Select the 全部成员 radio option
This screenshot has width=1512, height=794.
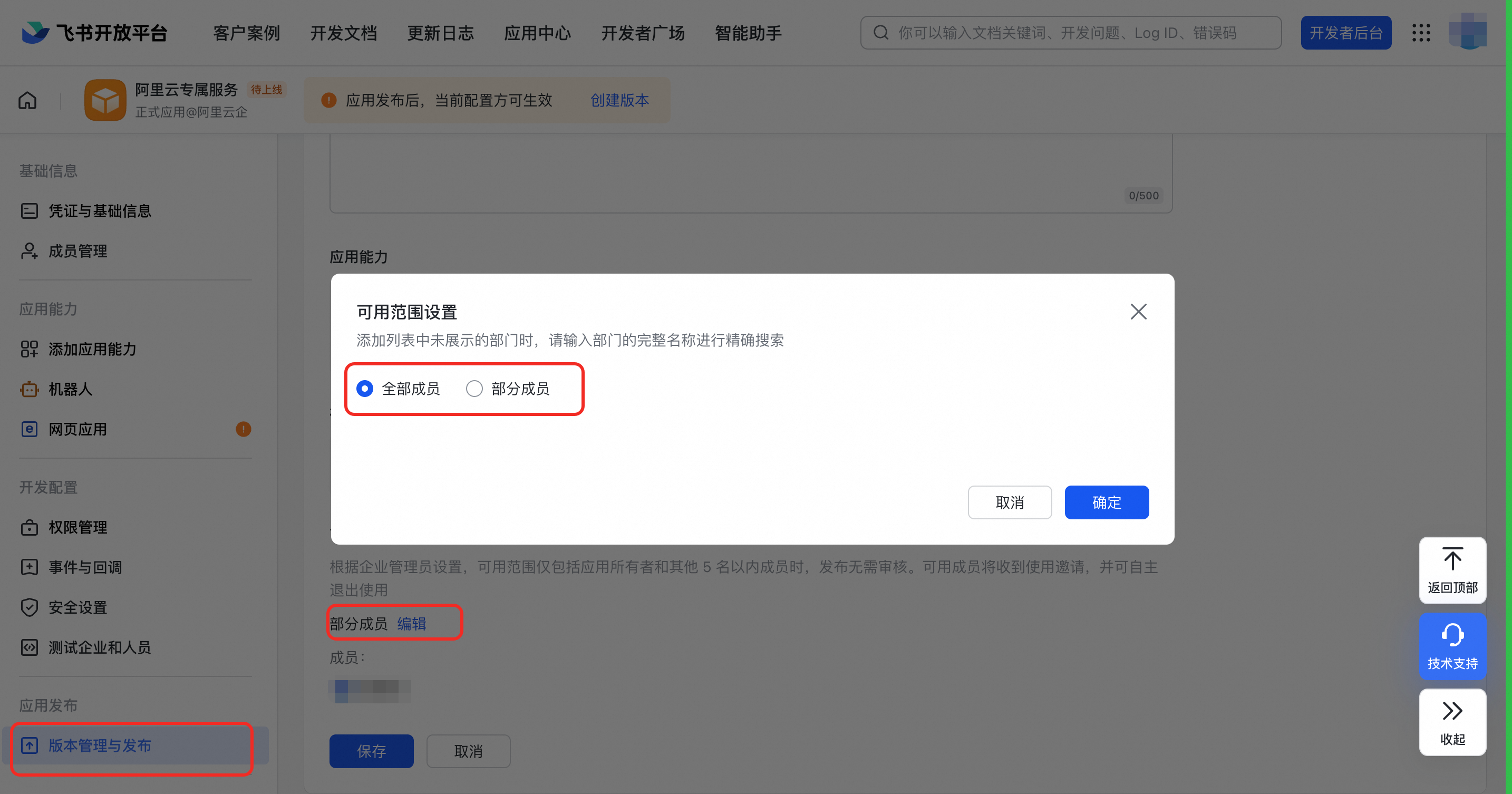(365, 389)
